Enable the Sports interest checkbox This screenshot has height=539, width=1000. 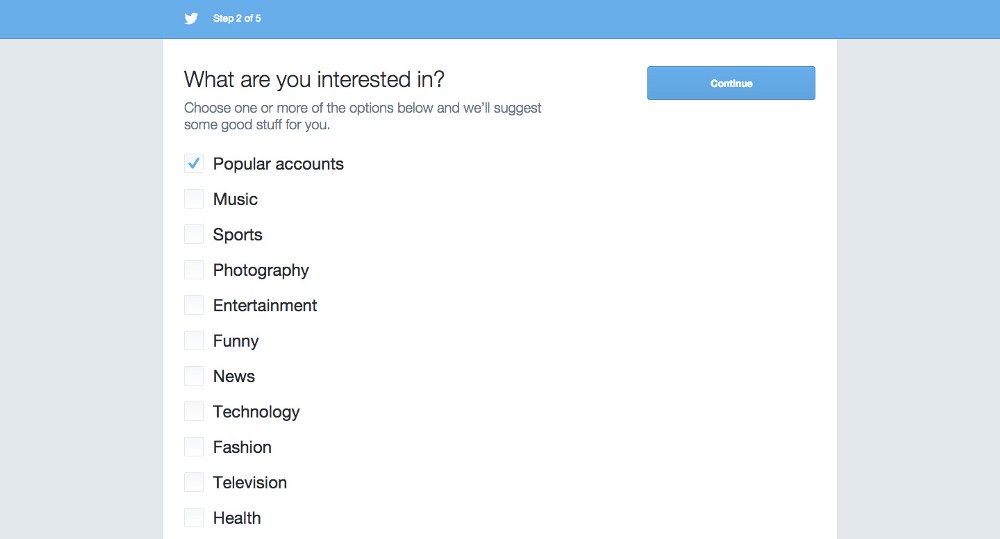coord(194,234)
